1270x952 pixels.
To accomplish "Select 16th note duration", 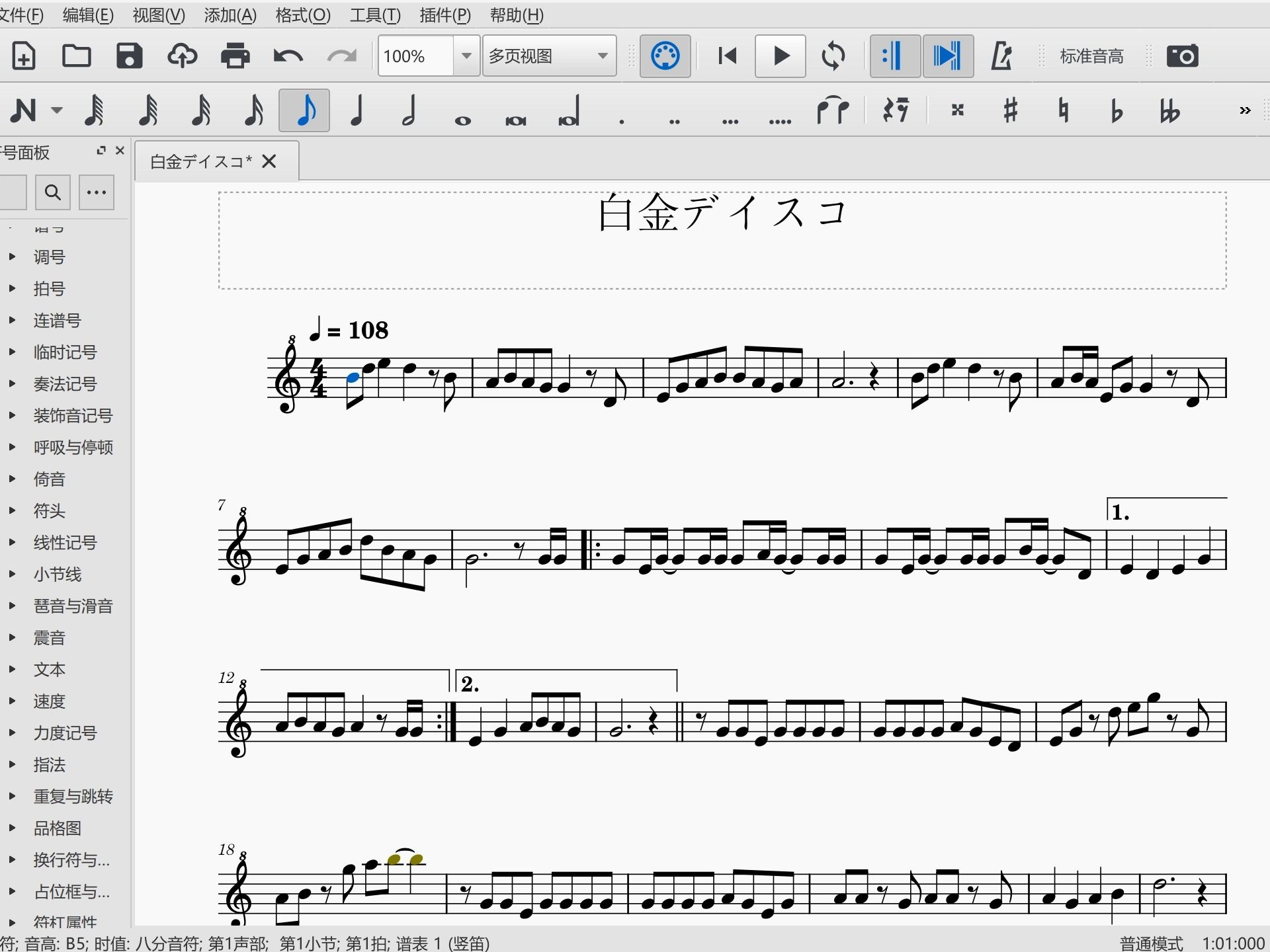I will [x=253, y=110].
